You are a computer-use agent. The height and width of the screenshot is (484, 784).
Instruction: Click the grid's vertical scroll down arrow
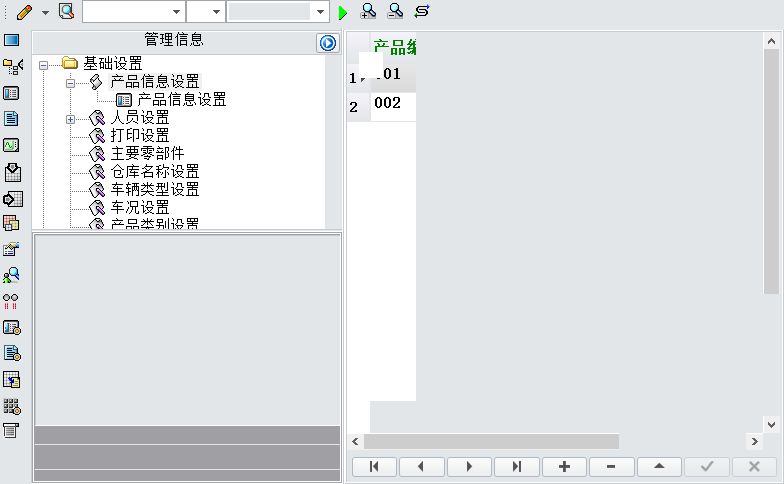point(772,424)
